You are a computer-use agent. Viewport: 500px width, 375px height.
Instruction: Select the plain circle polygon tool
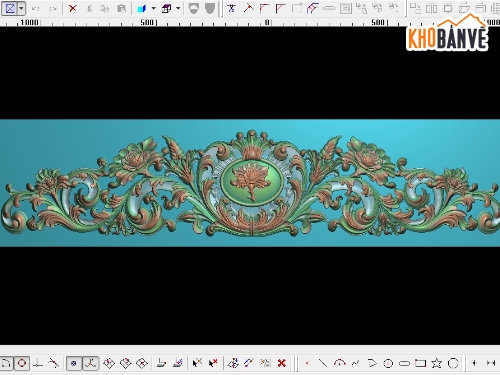pyautogui.click(x=453, y=363)
